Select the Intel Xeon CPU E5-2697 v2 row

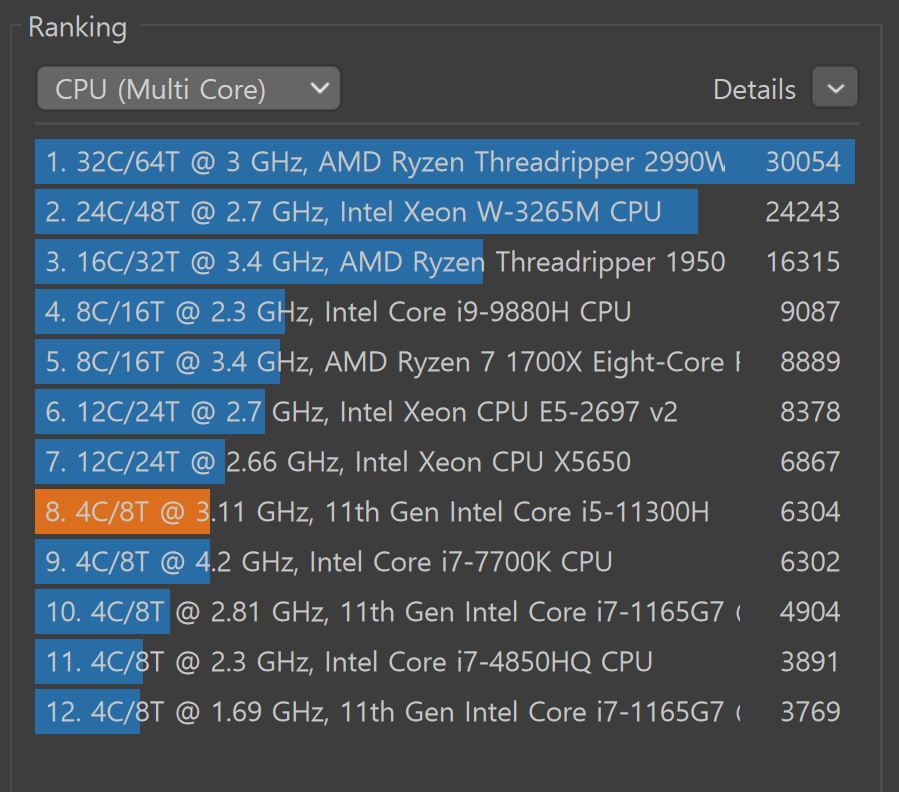444,412
